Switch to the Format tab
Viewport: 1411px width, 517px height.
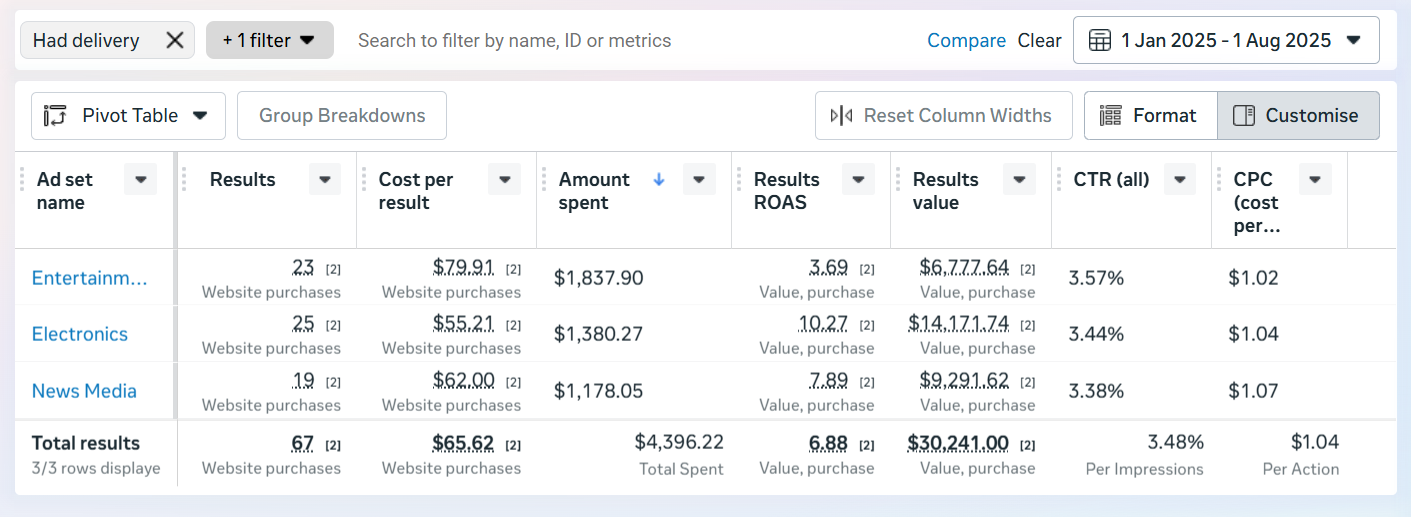[x=1150, y=116]
